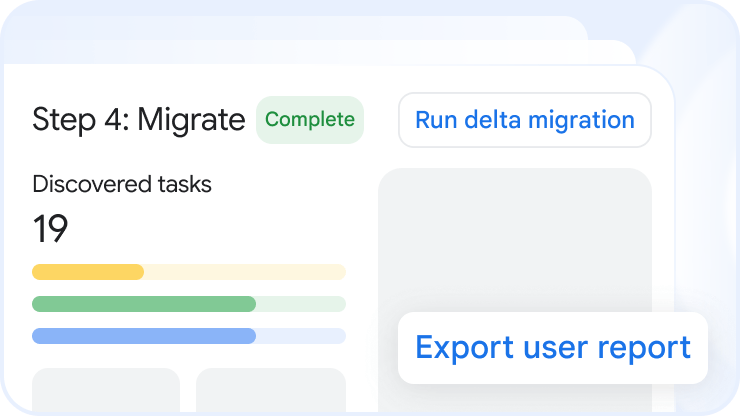Viewport: 740px width, 416px height.
Task: Click the Discovered tasks label
Action: [122, 184]
